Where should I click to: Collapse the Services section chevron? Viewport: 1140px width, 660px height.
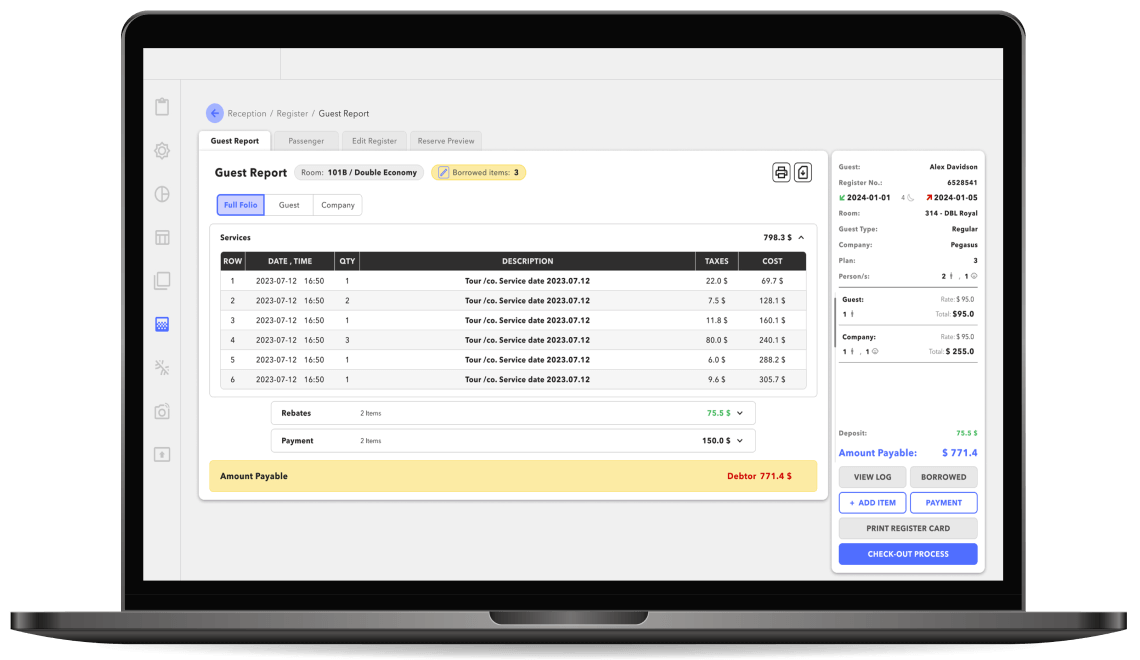[801, 238]
